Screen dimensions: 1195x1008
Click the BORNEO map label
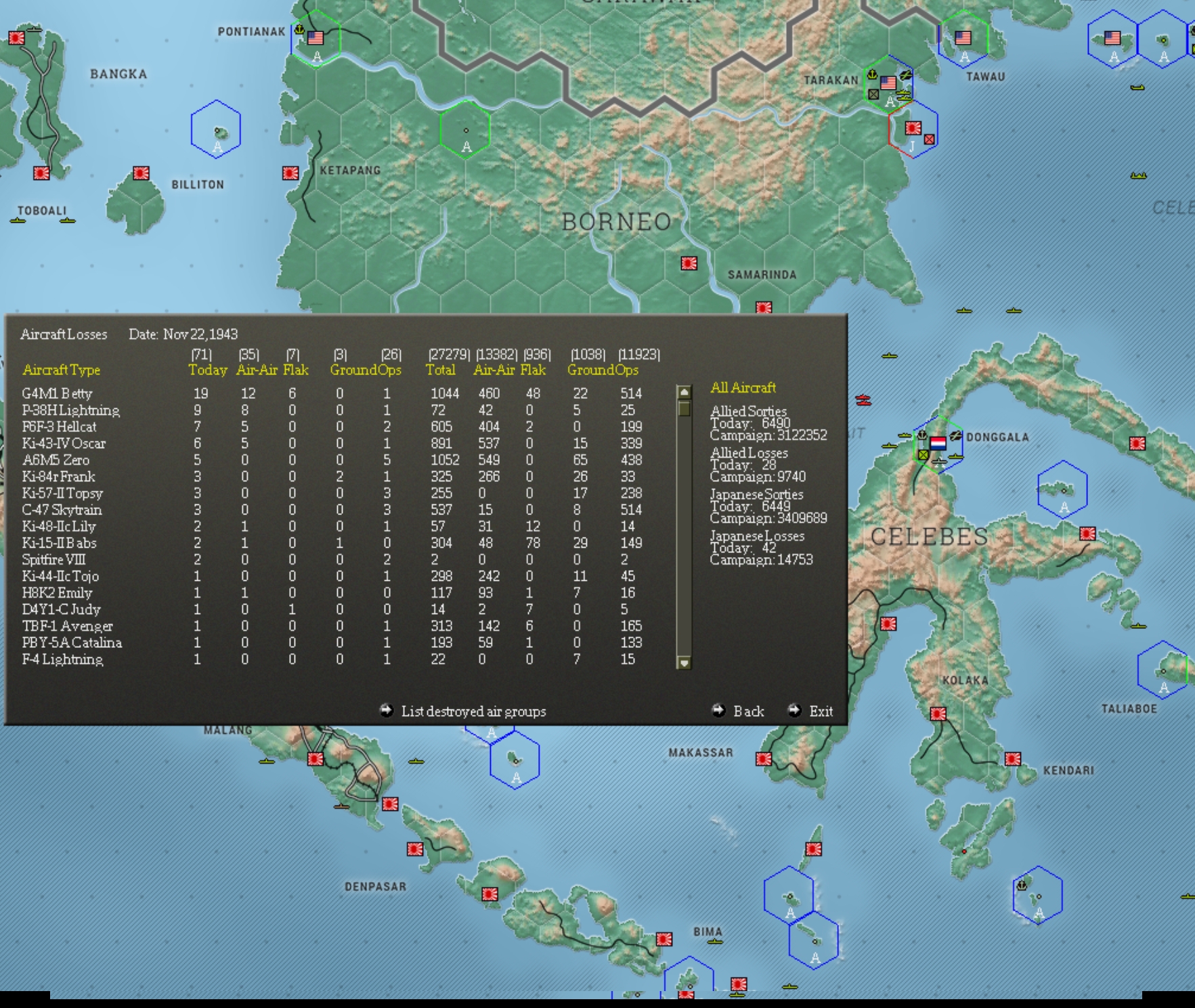tap(616, 221)
